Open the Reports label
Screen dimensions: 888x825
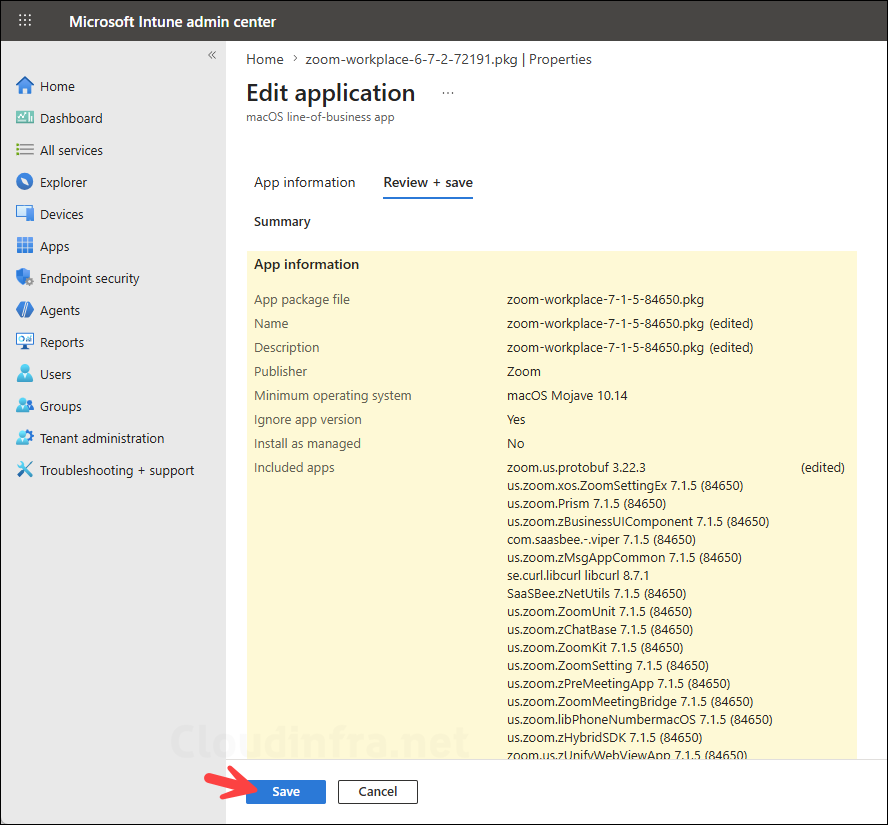(x=62, y=343)
